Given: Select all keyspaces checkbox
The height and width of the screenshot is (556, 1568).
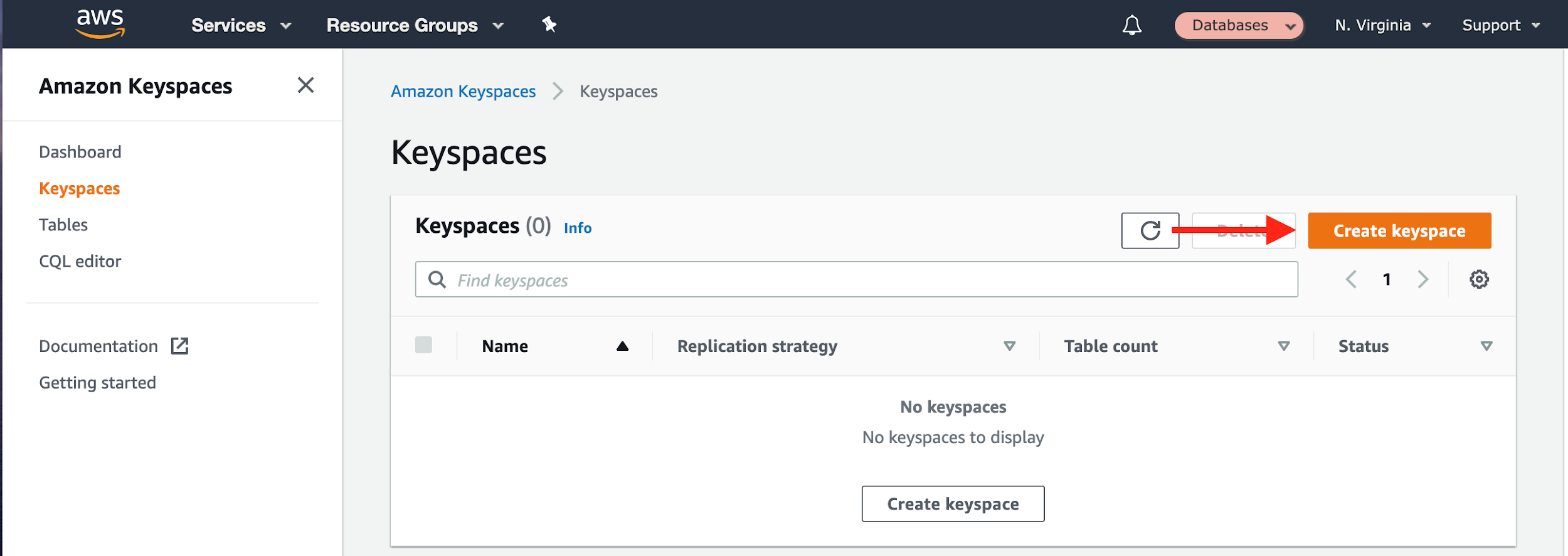Looking at the screenshot, I should pos(423,345).
